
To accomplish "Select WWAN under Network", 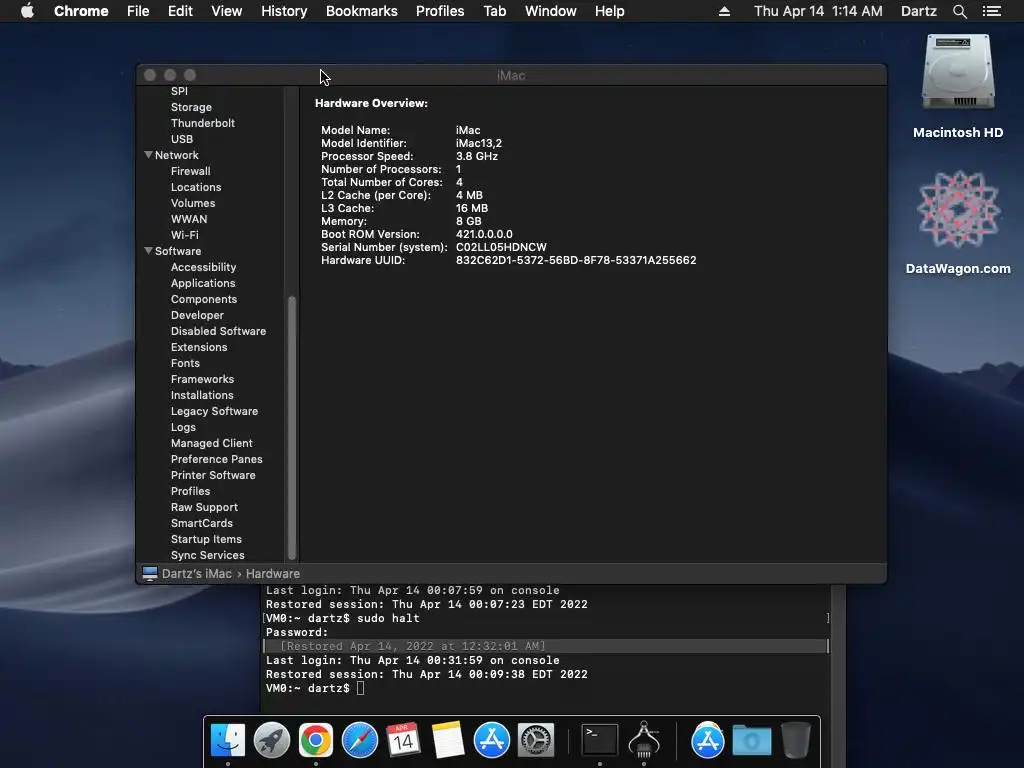I will click(189, 219).
